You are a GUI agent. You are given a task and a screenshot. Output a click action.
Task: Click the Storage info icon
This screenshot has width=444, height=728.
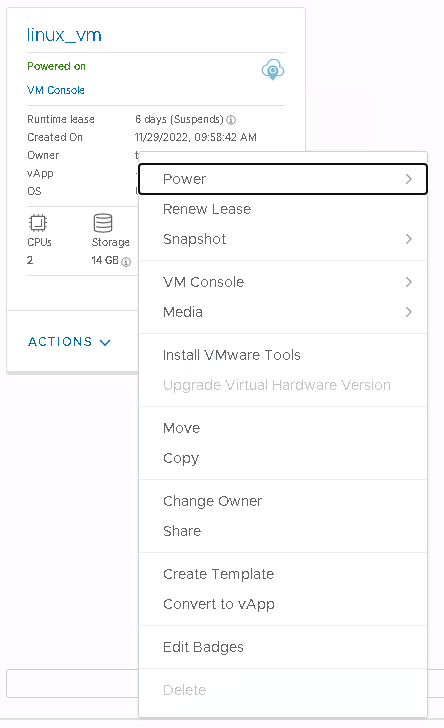pos(126,262)
